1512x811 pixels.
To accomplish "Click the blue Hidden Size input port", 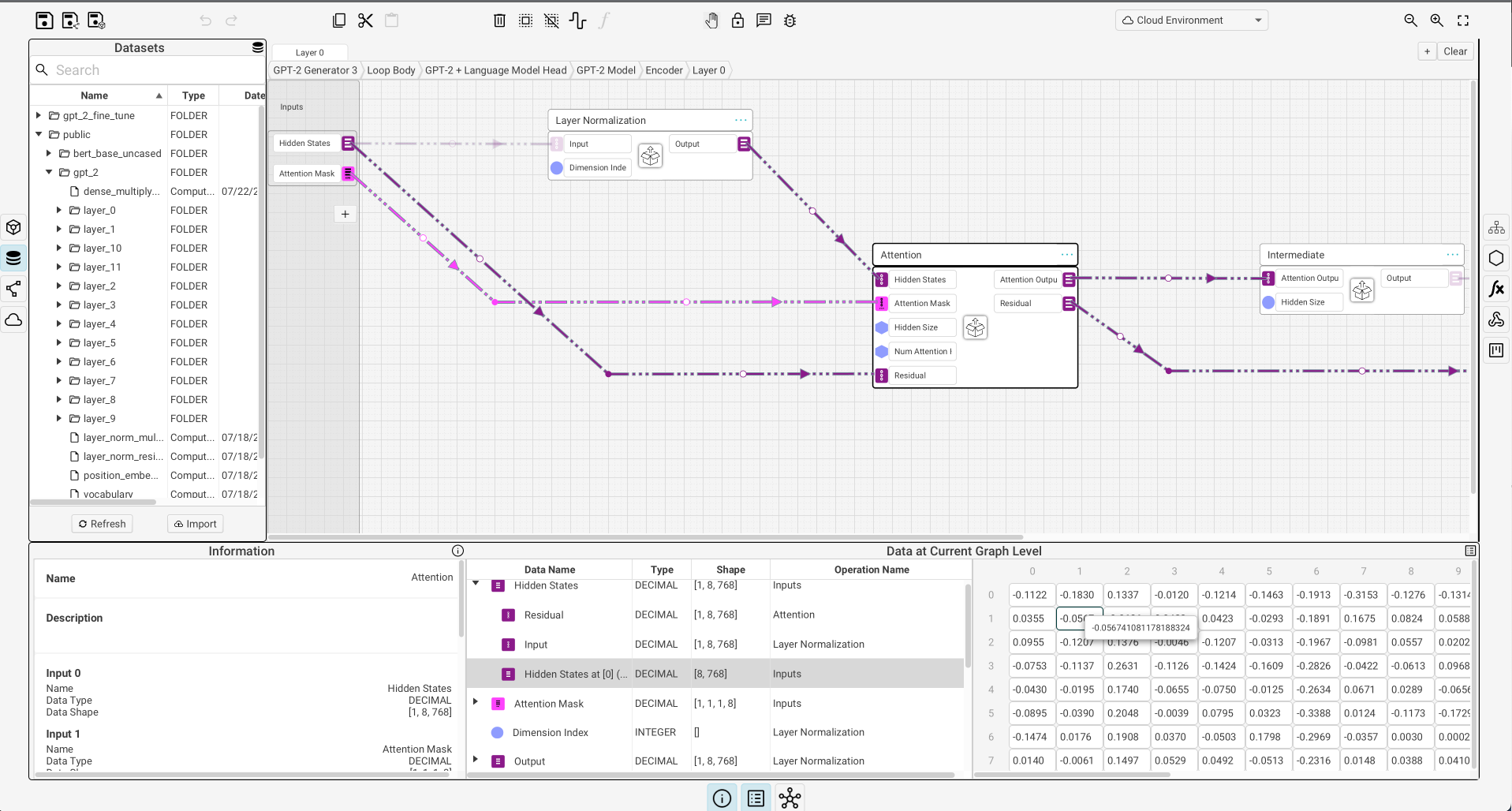I will point(882,327).
